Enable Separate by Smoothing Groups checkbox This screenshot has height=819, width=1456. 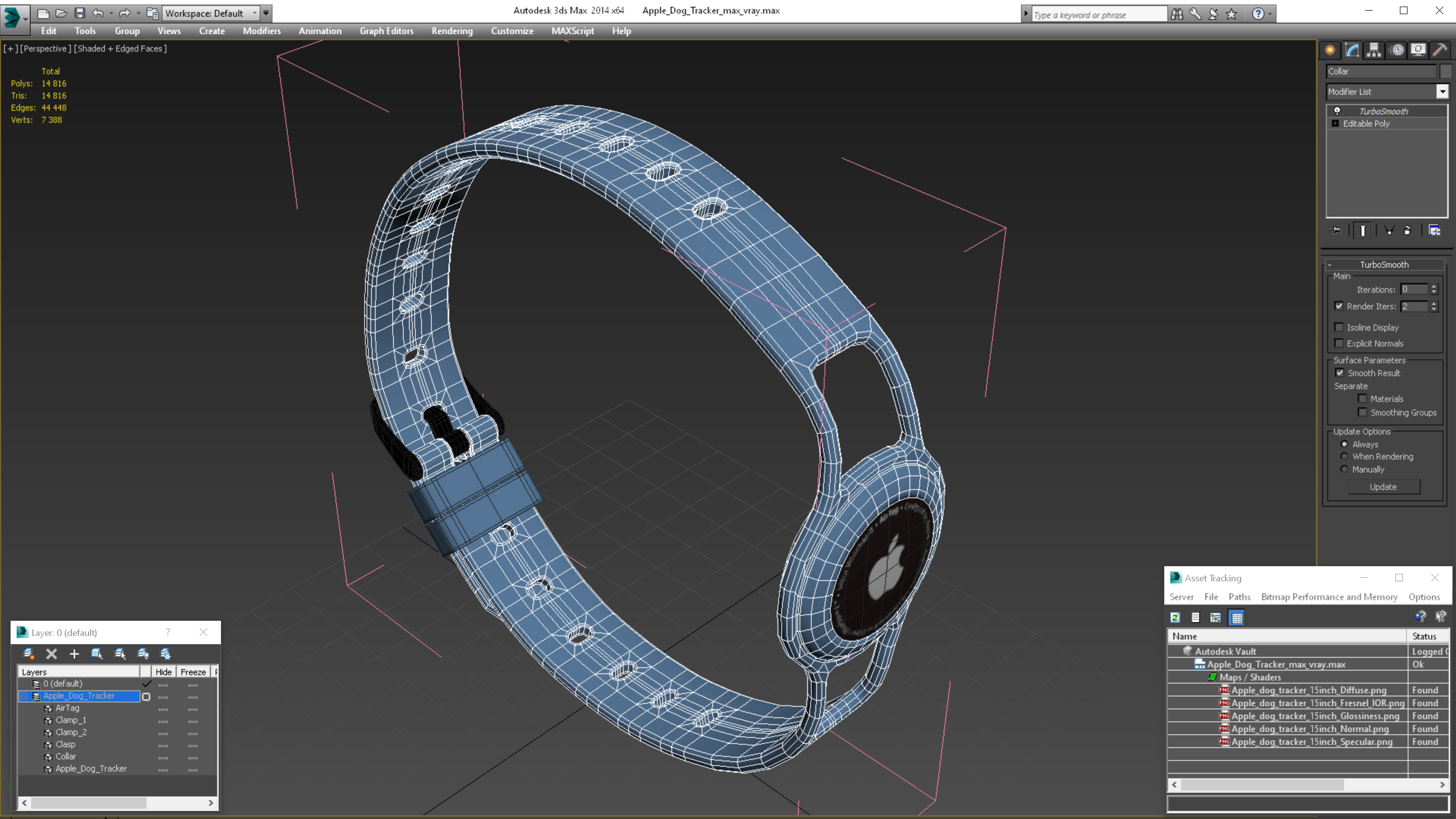(x=1363, y=412)
